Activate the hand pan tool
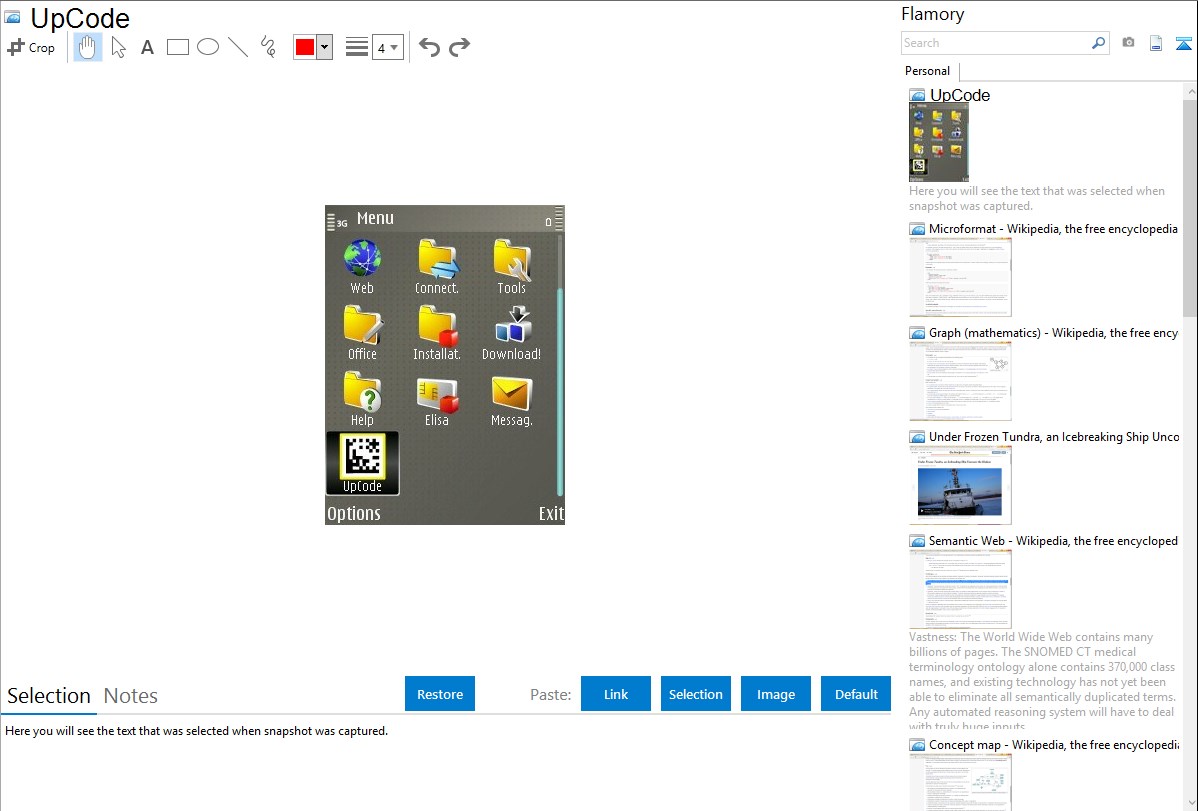 88,47
